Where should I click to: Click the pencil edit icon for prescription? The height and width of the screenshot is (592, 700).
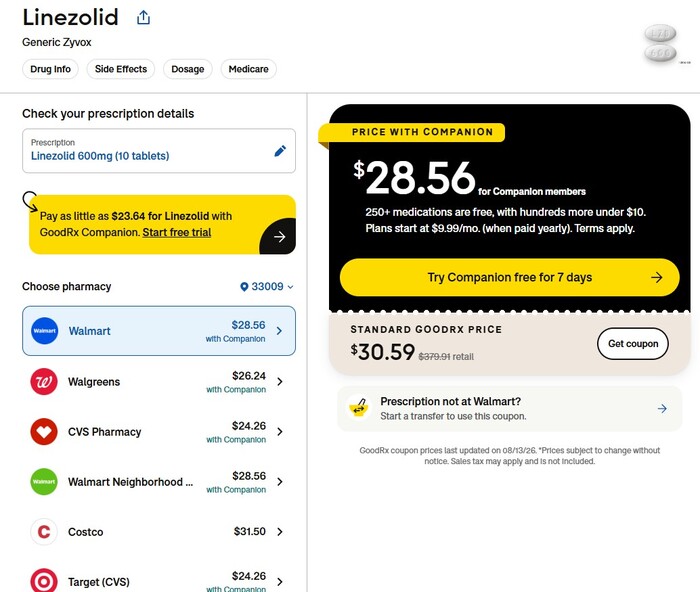coord(280,151)
